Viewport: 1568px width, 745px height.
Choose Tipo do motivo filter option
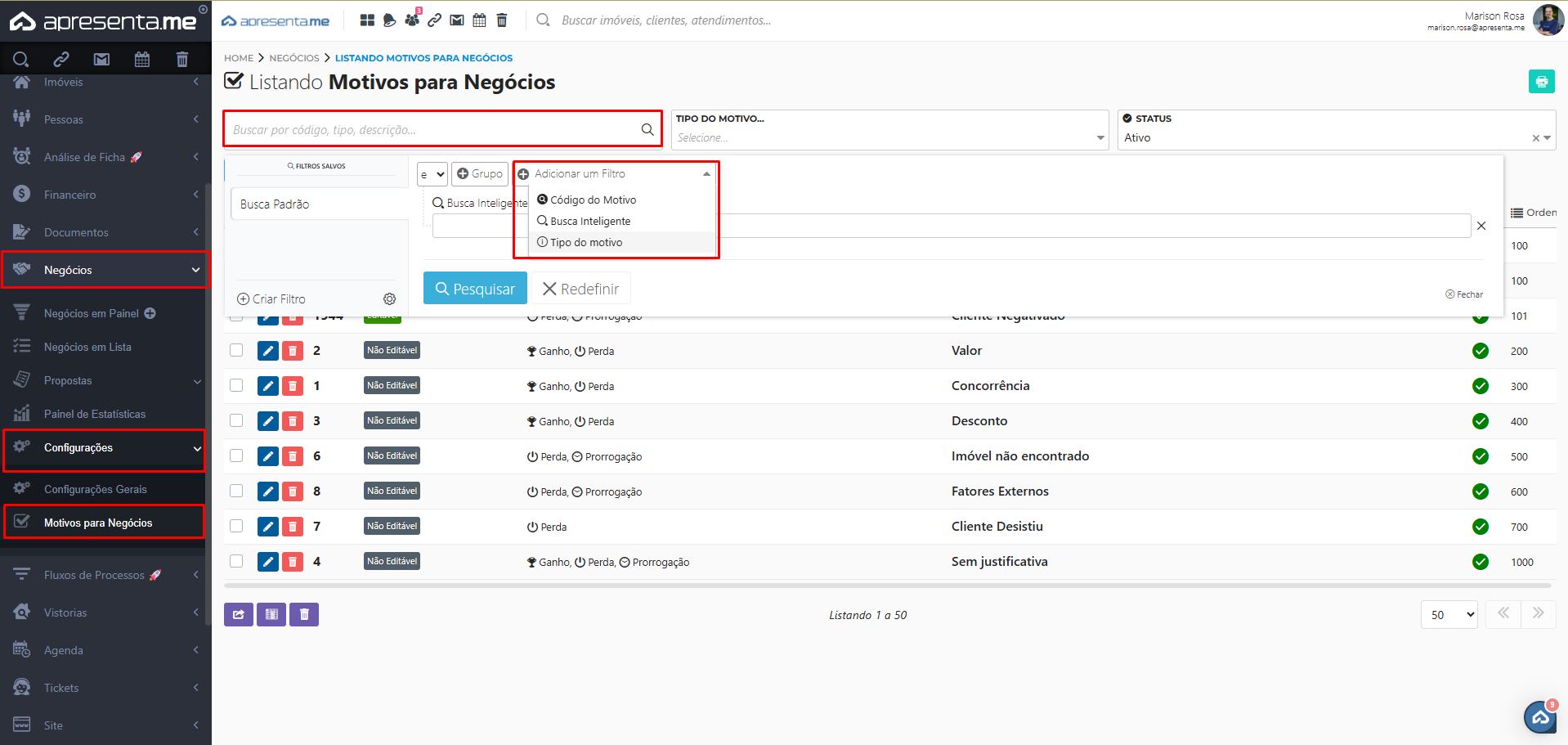585,243
